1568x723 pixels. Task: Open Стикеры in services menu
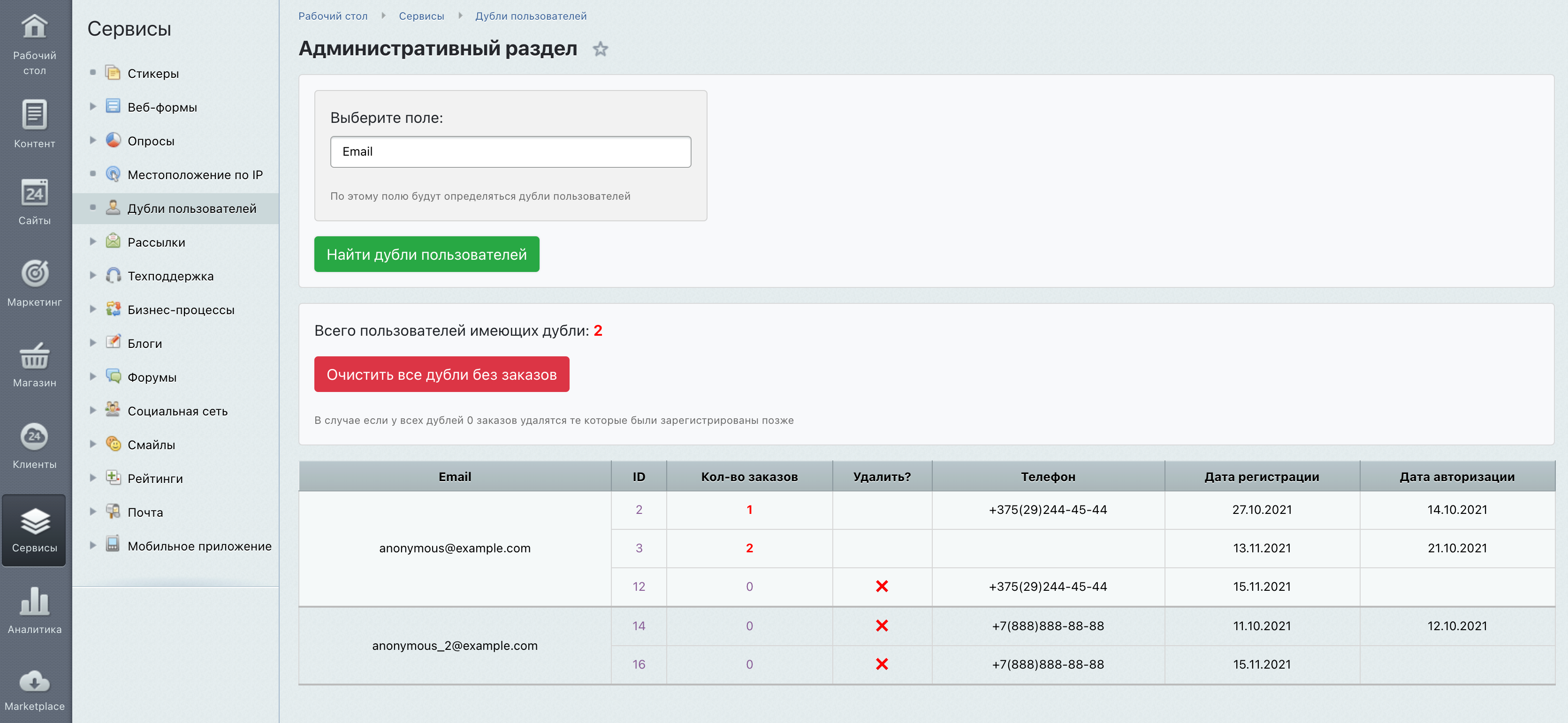153,74
